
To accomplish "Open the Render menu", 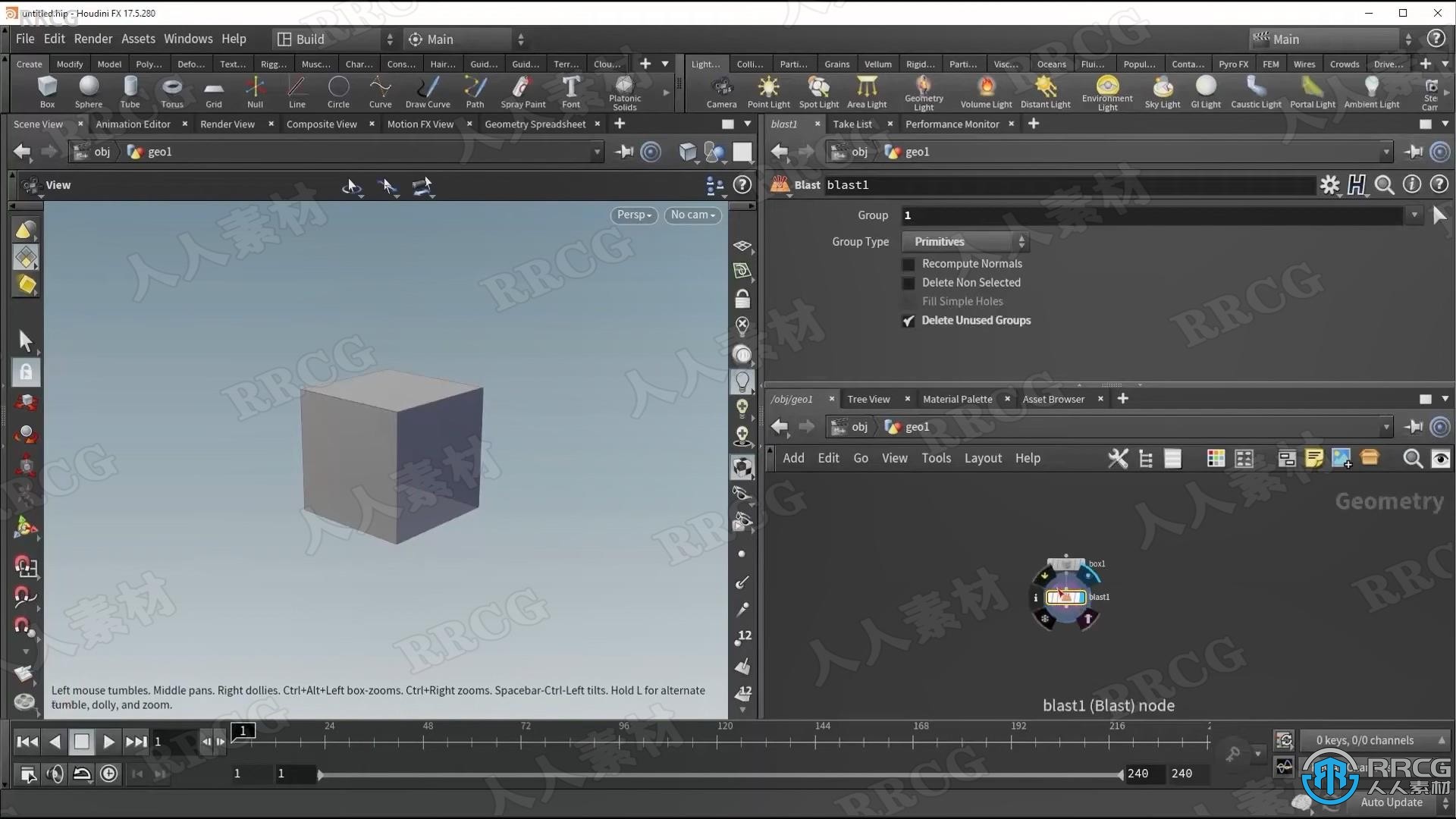I will pos(93,39).
